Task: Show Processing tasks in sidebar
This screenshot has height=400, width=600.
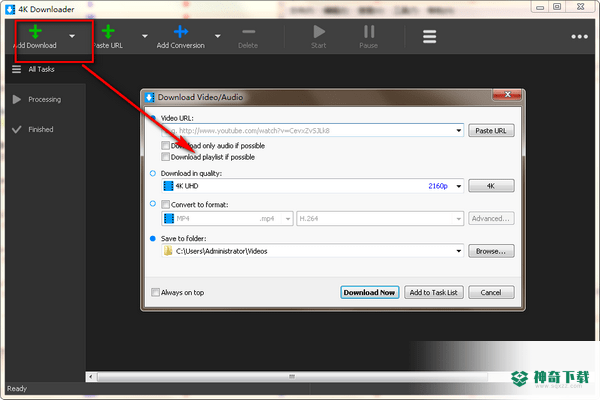Action: tap(45, 100)
